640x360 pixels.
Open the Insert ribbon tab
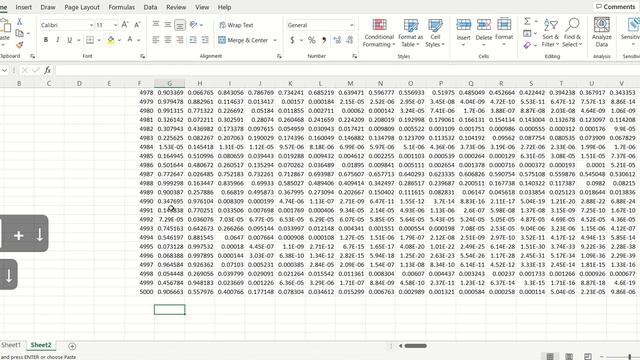pyautogui.click(x=24, y=7)
